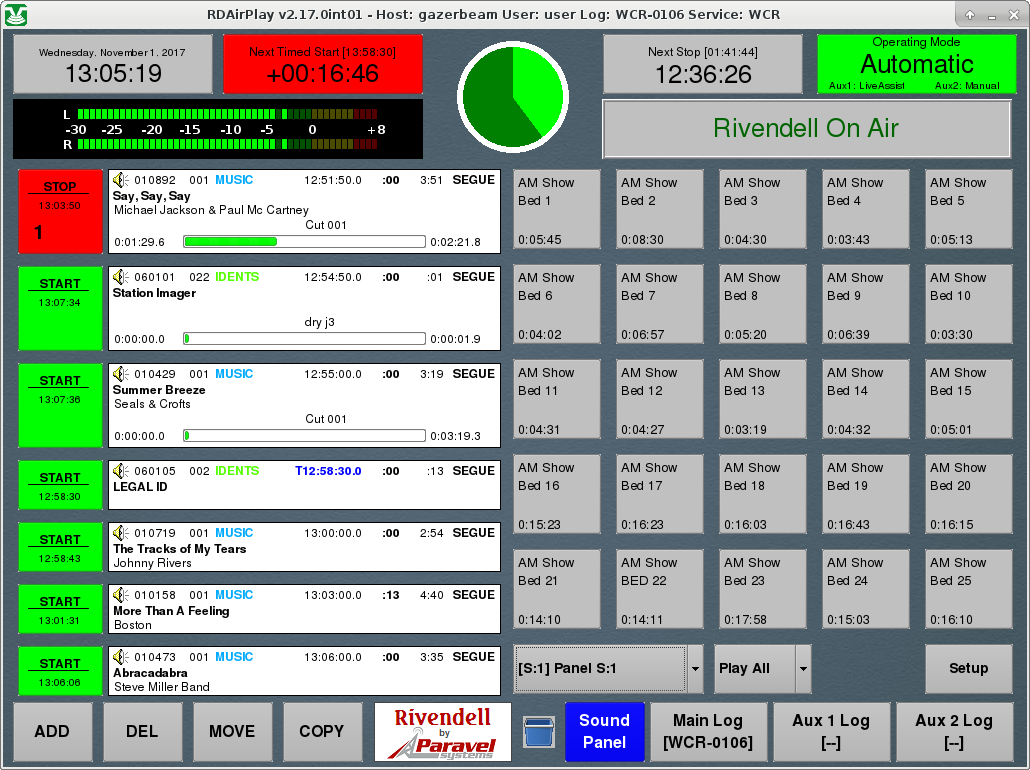The width and height of the screenshot is (1030, 770).
Task: Click the speaker icon beside LEGAL ID
Action: pyautogui.click(x=117, y=471)
